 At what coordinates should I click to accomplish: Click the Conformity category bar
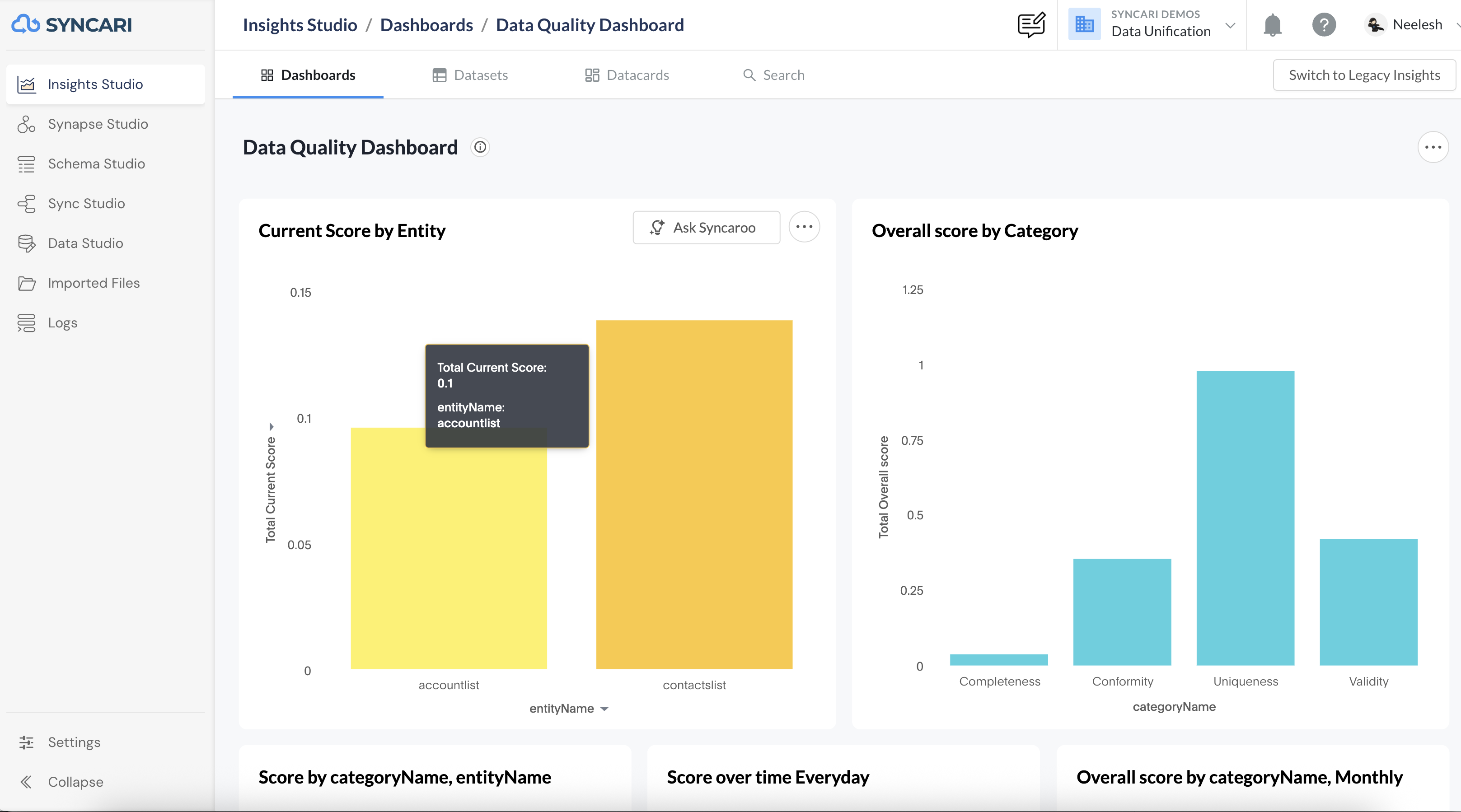tap(1123, 612)
